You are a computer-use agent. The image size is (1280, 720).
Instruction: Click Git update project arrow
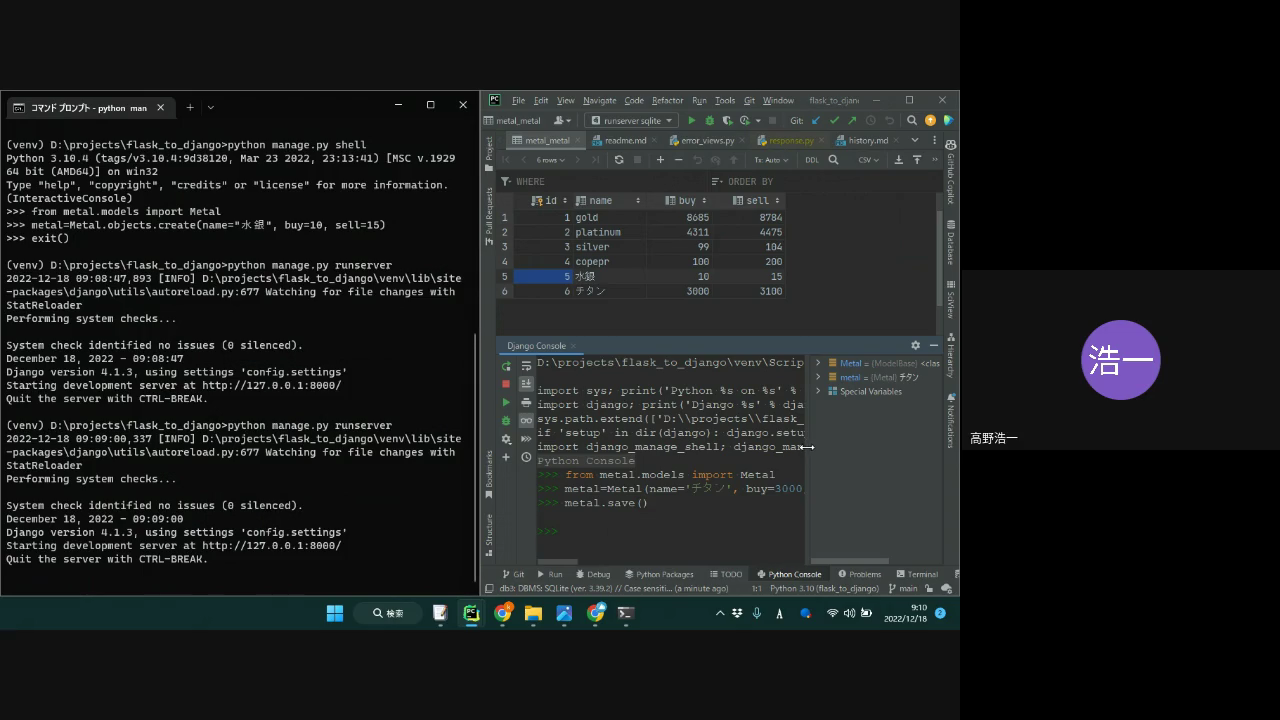pyautogui.click(x=816, y=121)
